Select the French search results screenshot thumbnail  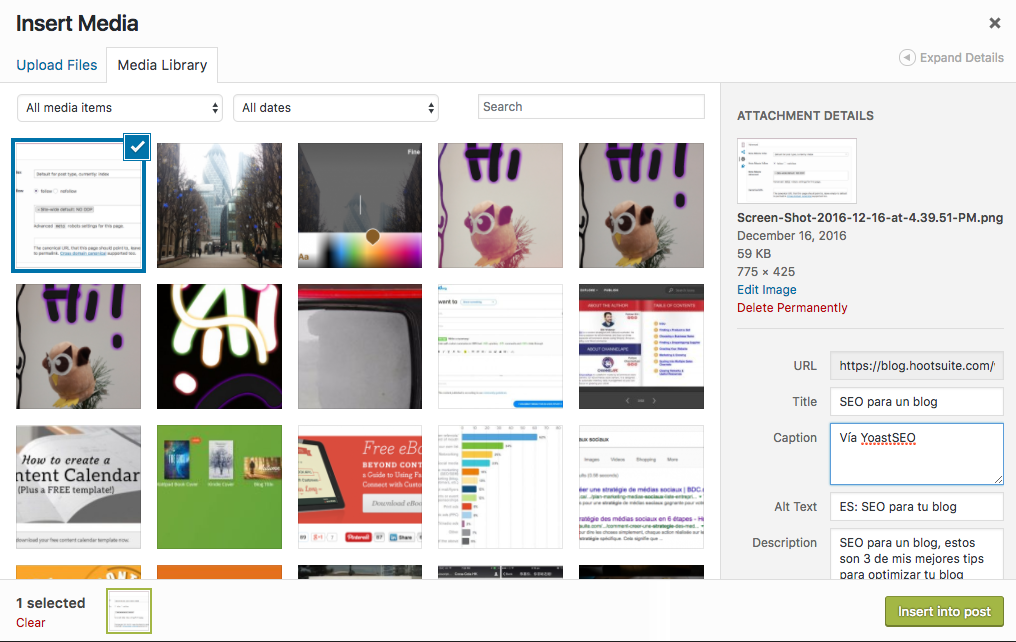tap(641, 487)
